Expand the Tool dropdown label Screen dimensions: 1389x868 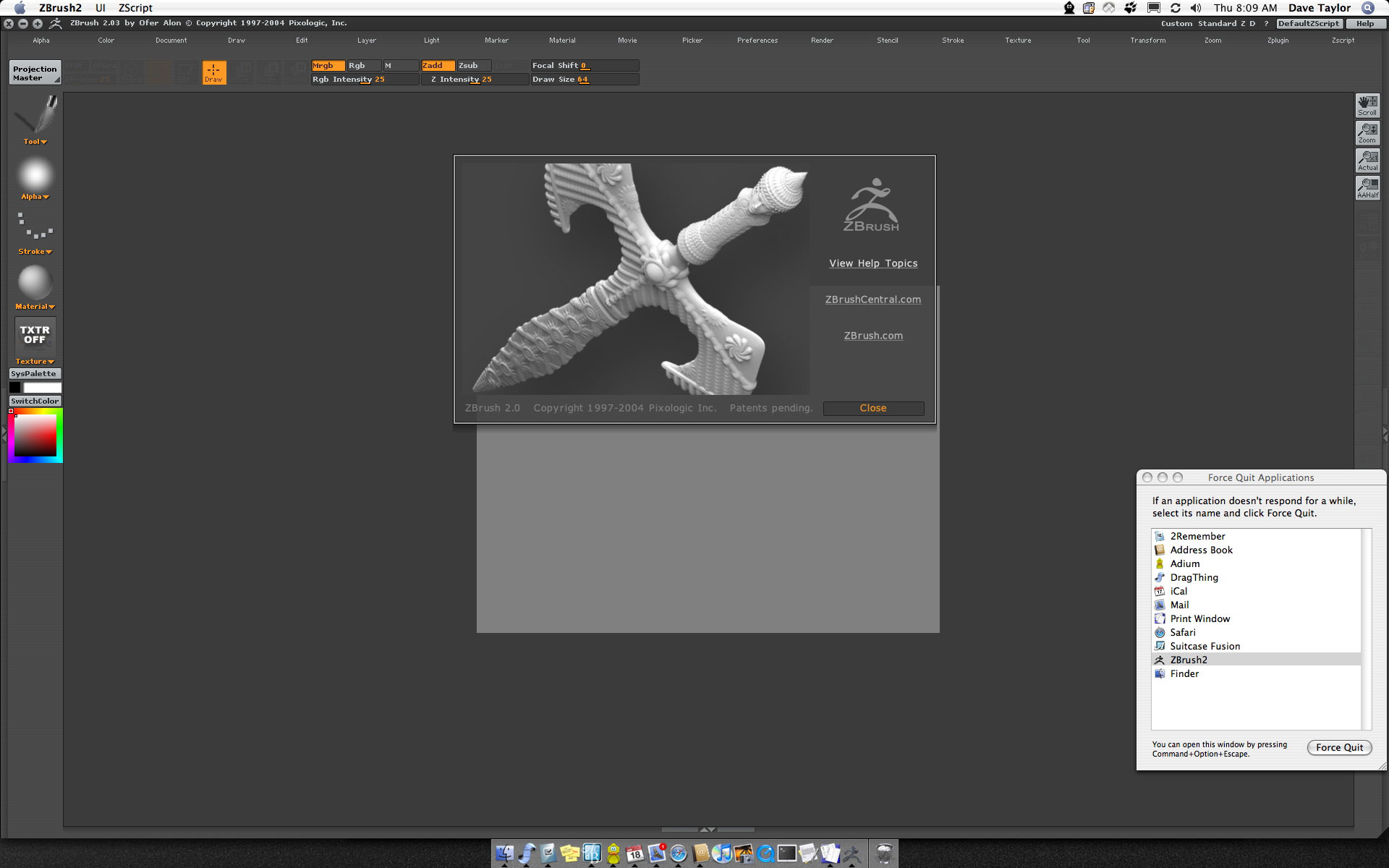tap(35, 142)
